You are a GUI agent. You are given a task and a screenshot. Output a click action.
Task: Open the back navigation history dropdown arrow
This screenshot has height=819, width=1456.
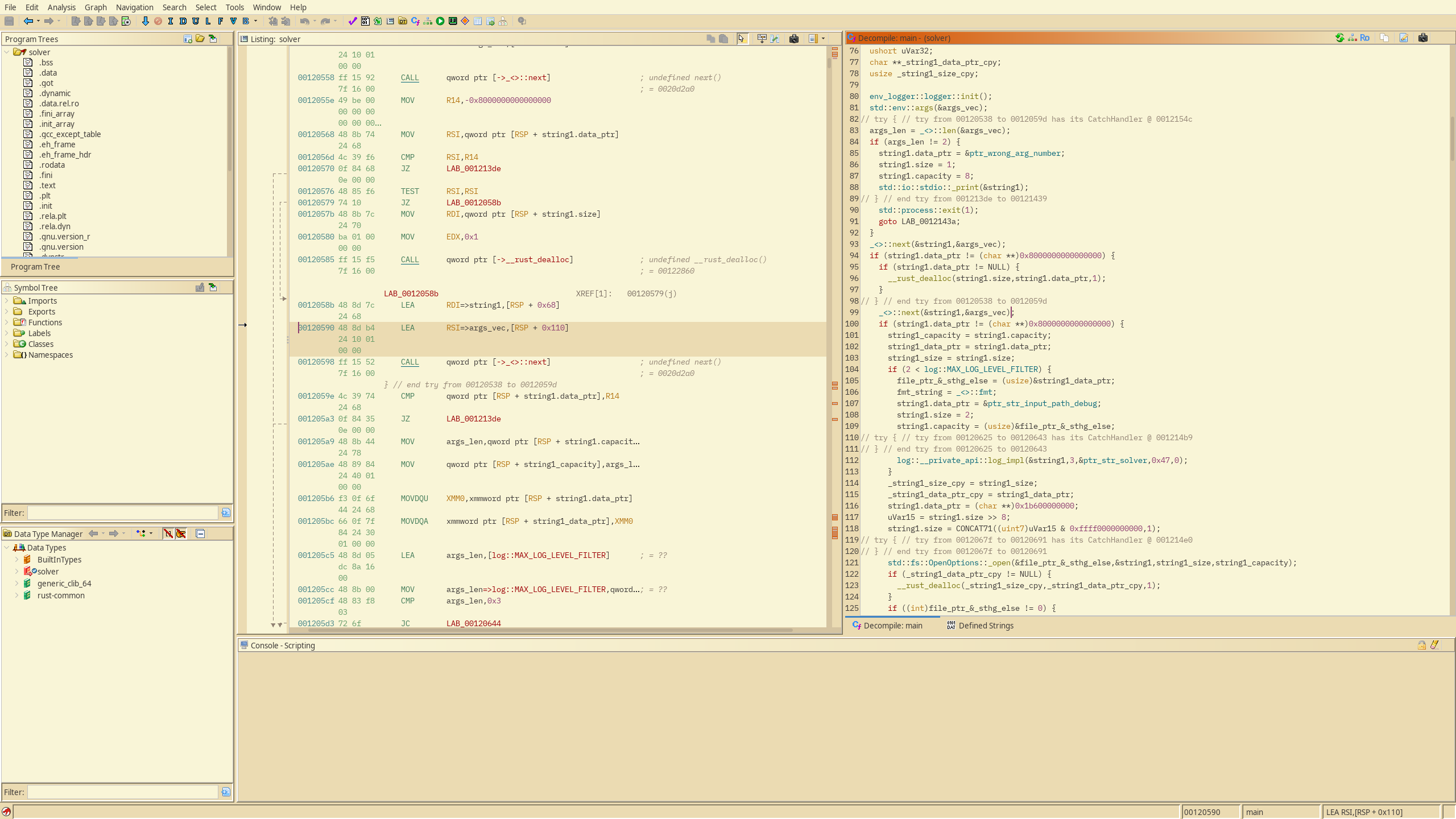click(x=38, y=21)
